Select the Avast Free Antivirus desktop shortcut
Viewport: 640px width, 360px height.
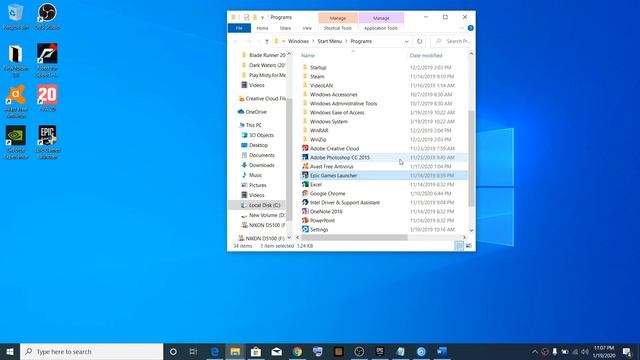[x=16, y=101]
